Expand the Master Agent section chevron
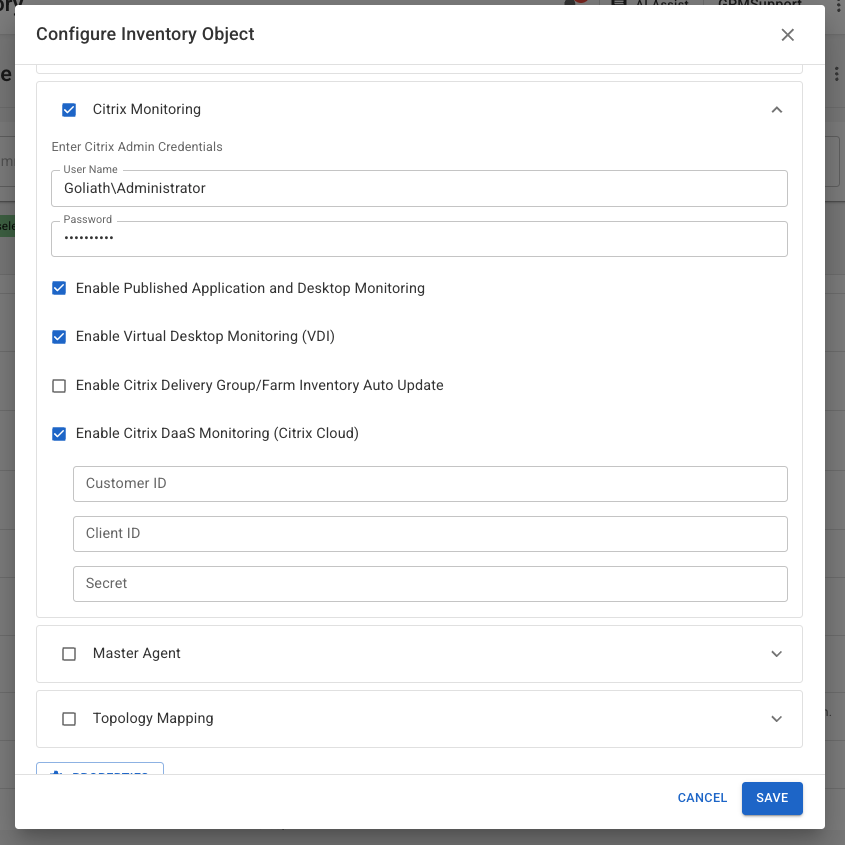 tap(777, 654)
